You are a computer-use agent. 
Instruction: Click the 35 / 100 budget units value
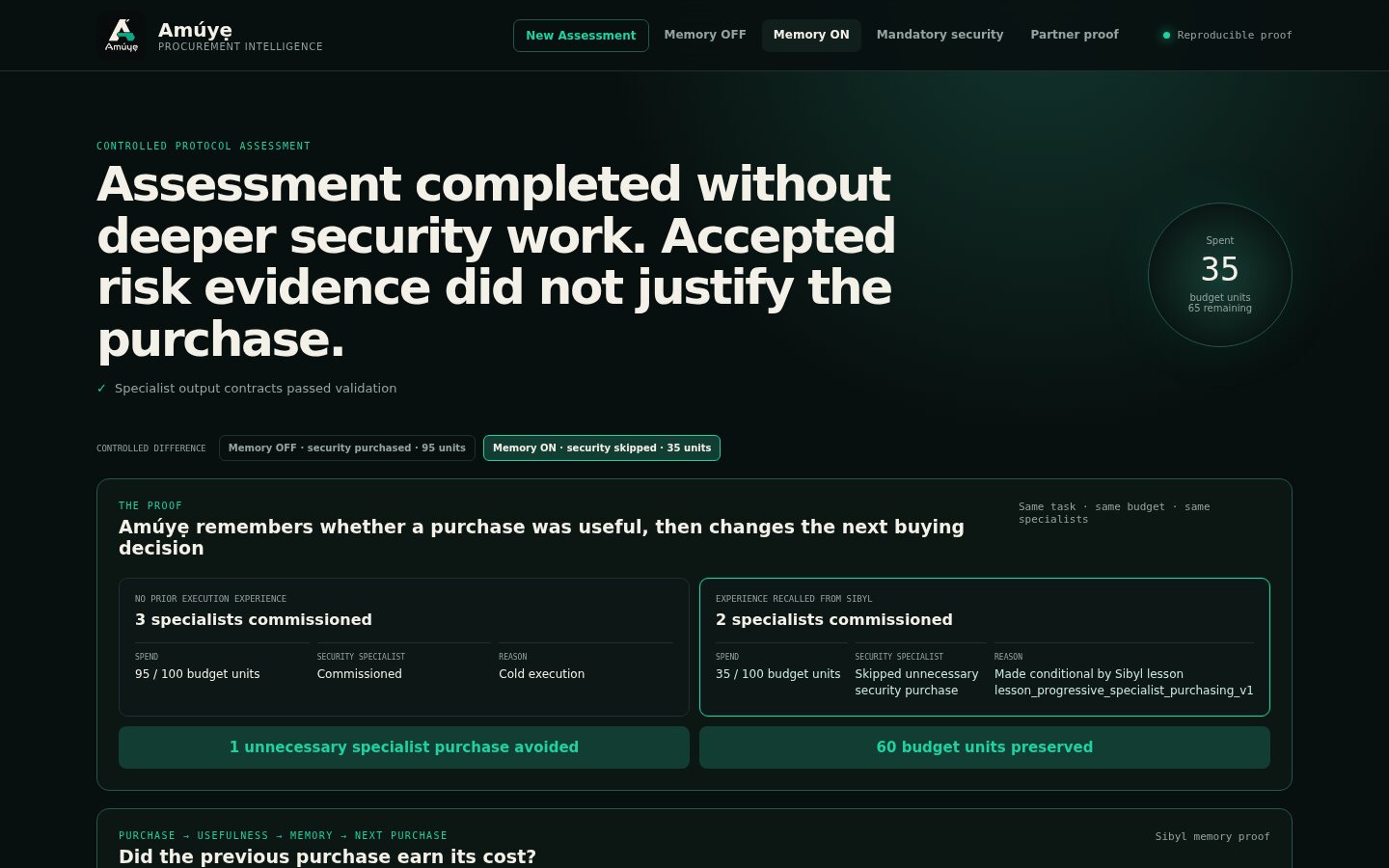pyautogui.click(x=778, y=674)
